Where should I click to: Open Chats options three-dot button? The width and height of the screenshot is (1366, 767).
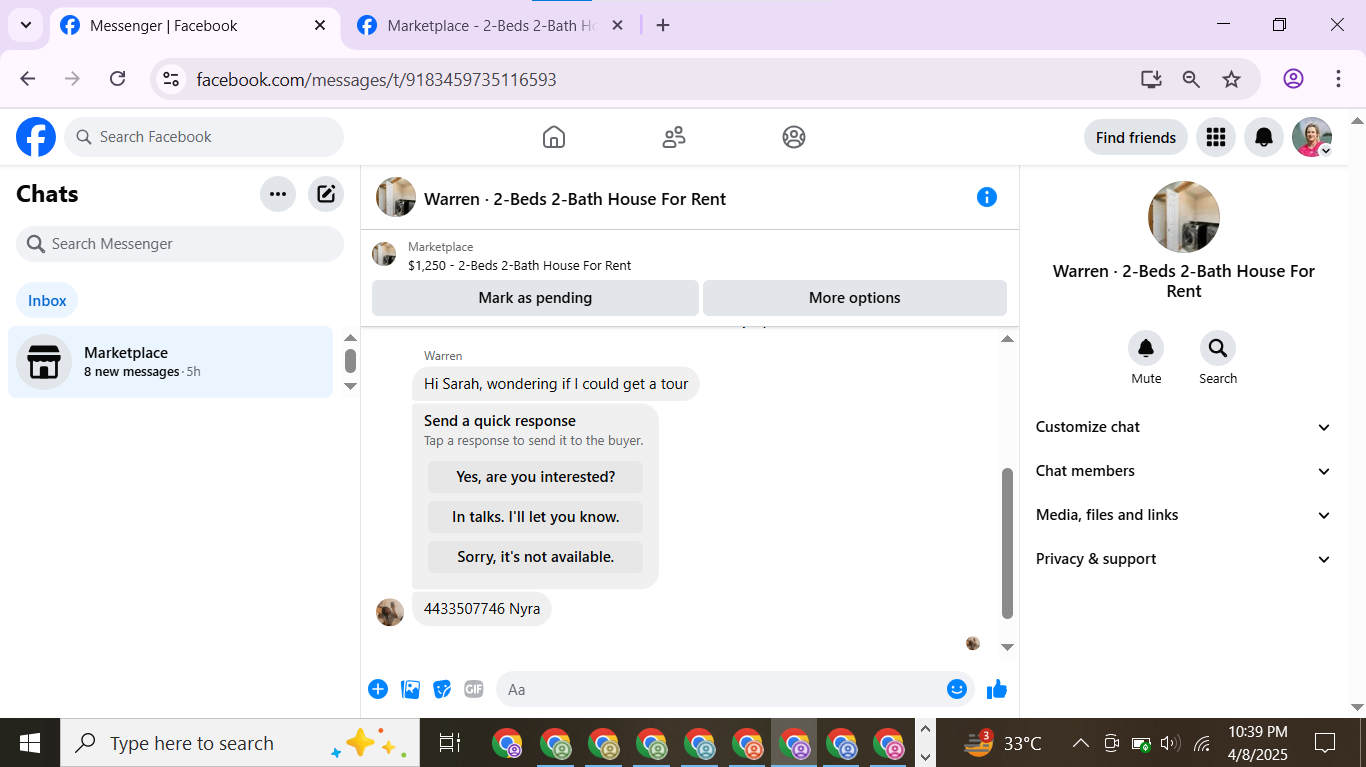[x=278, y=194]
